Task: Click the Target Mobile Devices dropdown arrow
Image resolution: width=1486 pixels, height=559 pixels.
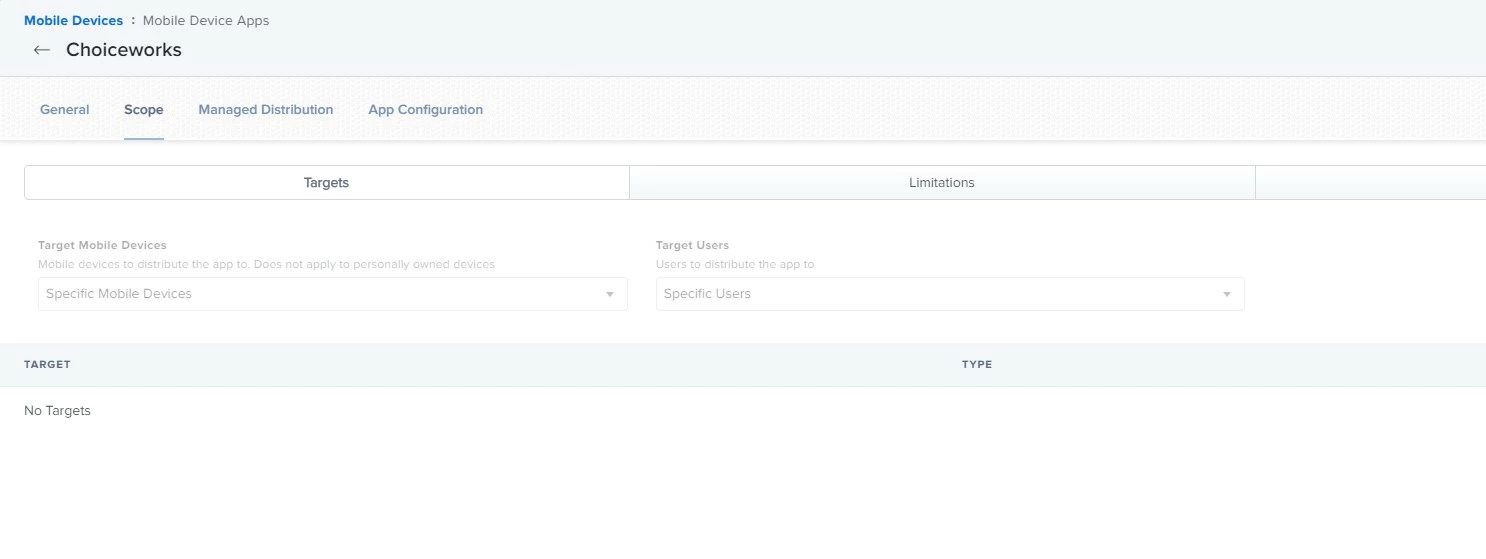Action: click(610, 295)
